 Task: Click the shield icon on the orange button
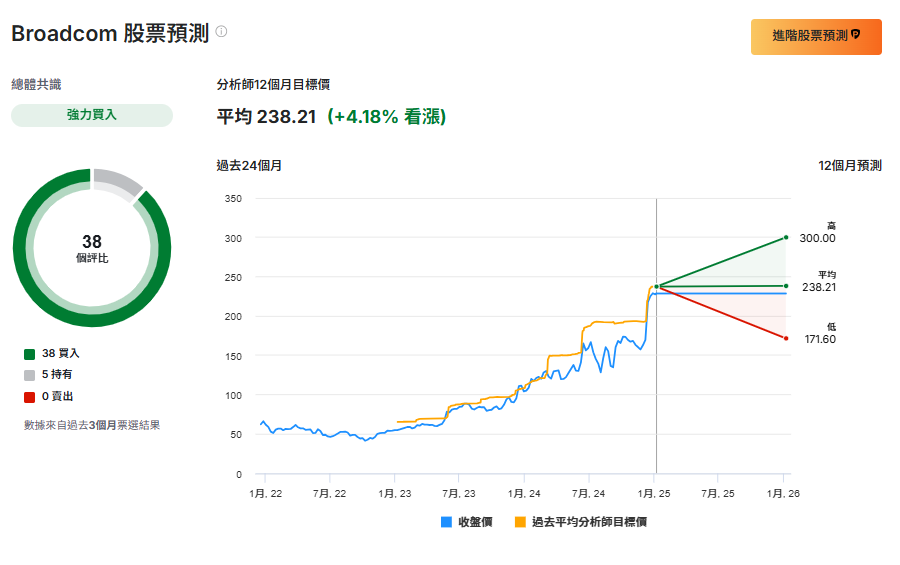click(x=856, y=35)
